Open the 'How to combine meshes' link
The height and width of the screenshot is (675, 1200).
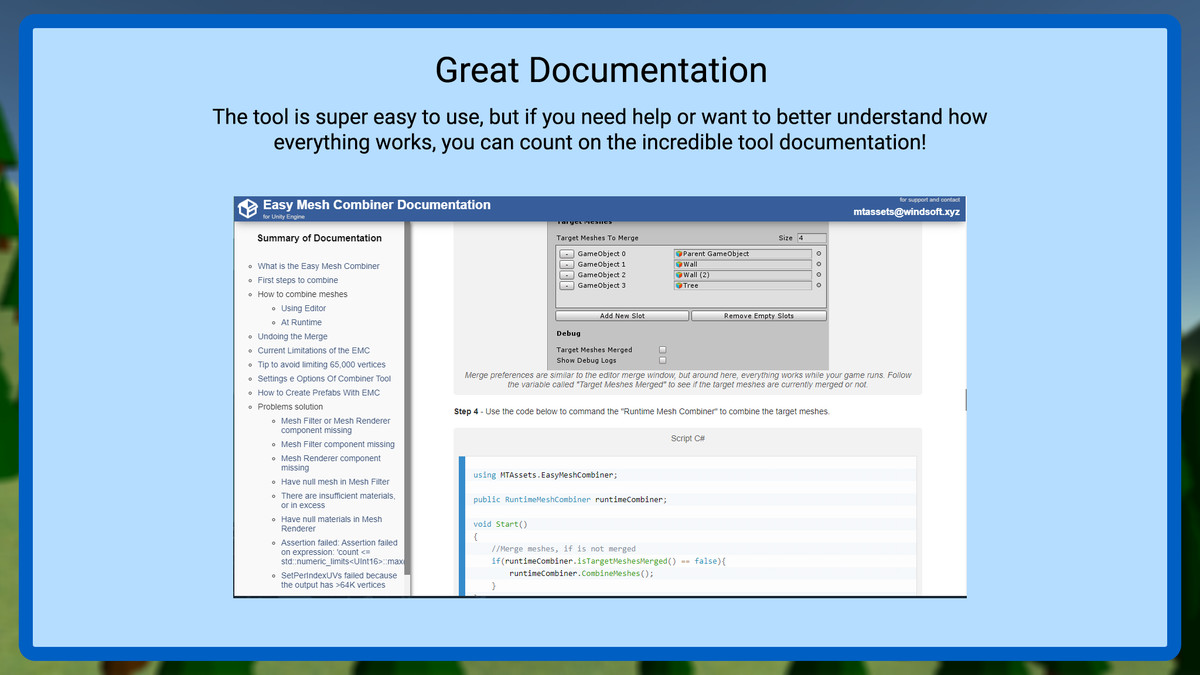(x=303, y=294)
